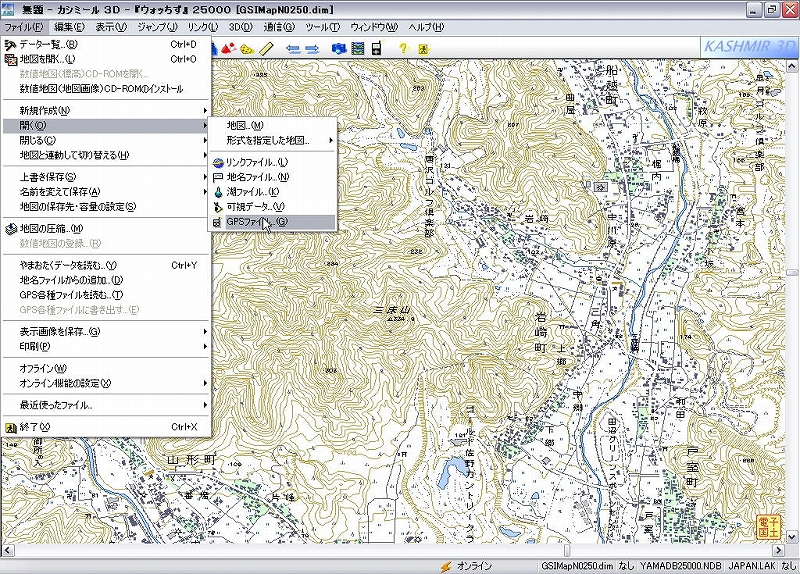800x574 pixels.
Task: Click the red mountain Kashmir view toolbar icon
Action: click(x=229, y=48)
